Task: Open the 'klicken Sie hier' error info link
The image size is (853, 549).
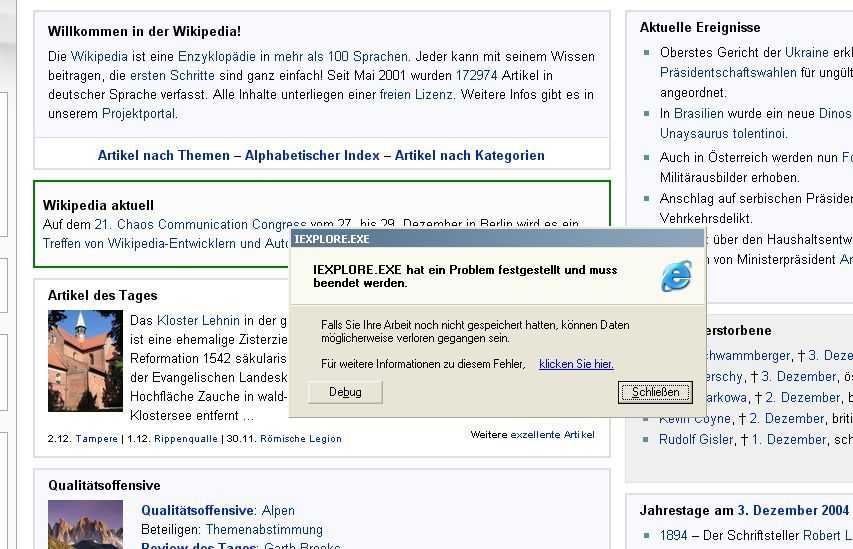Action: click(576, 364)
